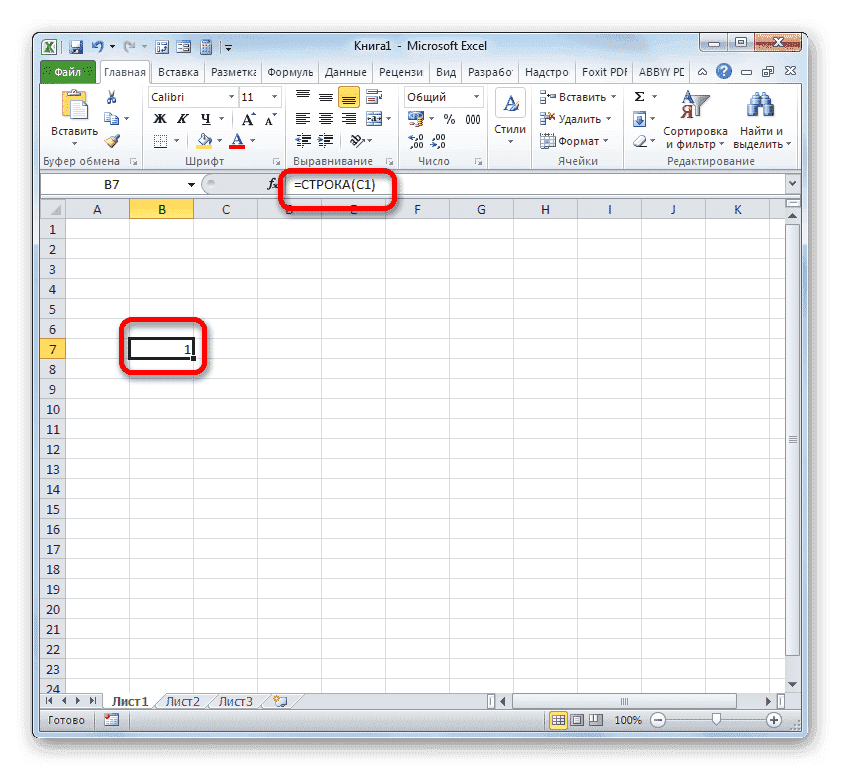The image size is (841, 771).
Task: Apply italic formatting with the K icon
Action: coord(181,117)
